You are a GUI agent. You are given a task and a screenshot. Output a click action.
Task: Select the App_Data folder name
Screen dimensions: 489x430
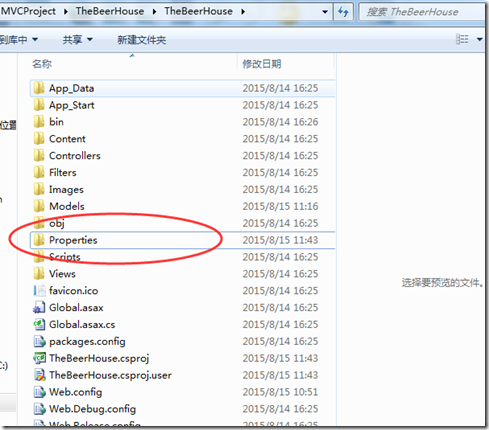71,88
